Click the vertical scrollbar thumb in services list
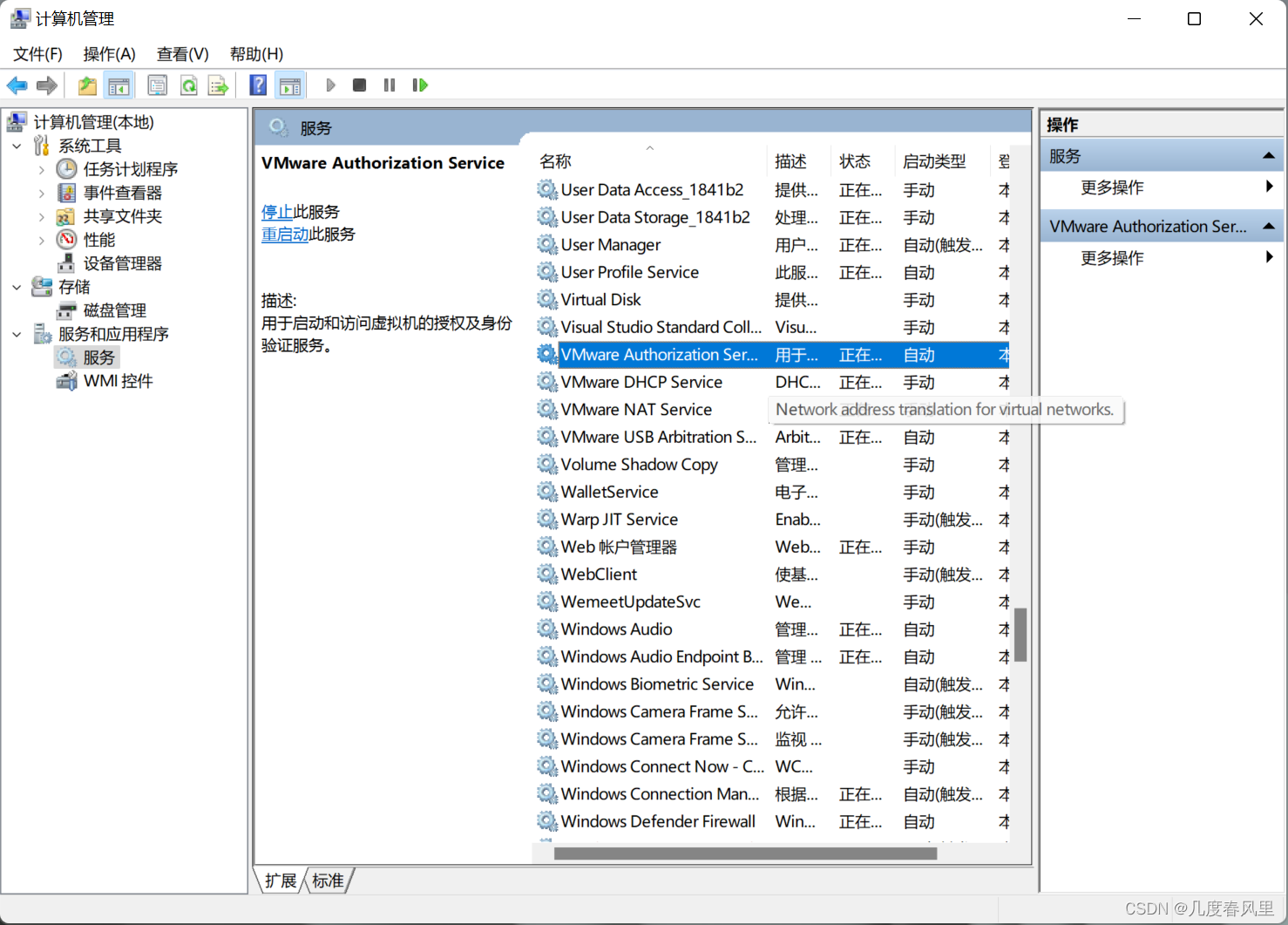Viewport: 1288px width, 925px height. pyautogui.click(x=1020, y=635)
